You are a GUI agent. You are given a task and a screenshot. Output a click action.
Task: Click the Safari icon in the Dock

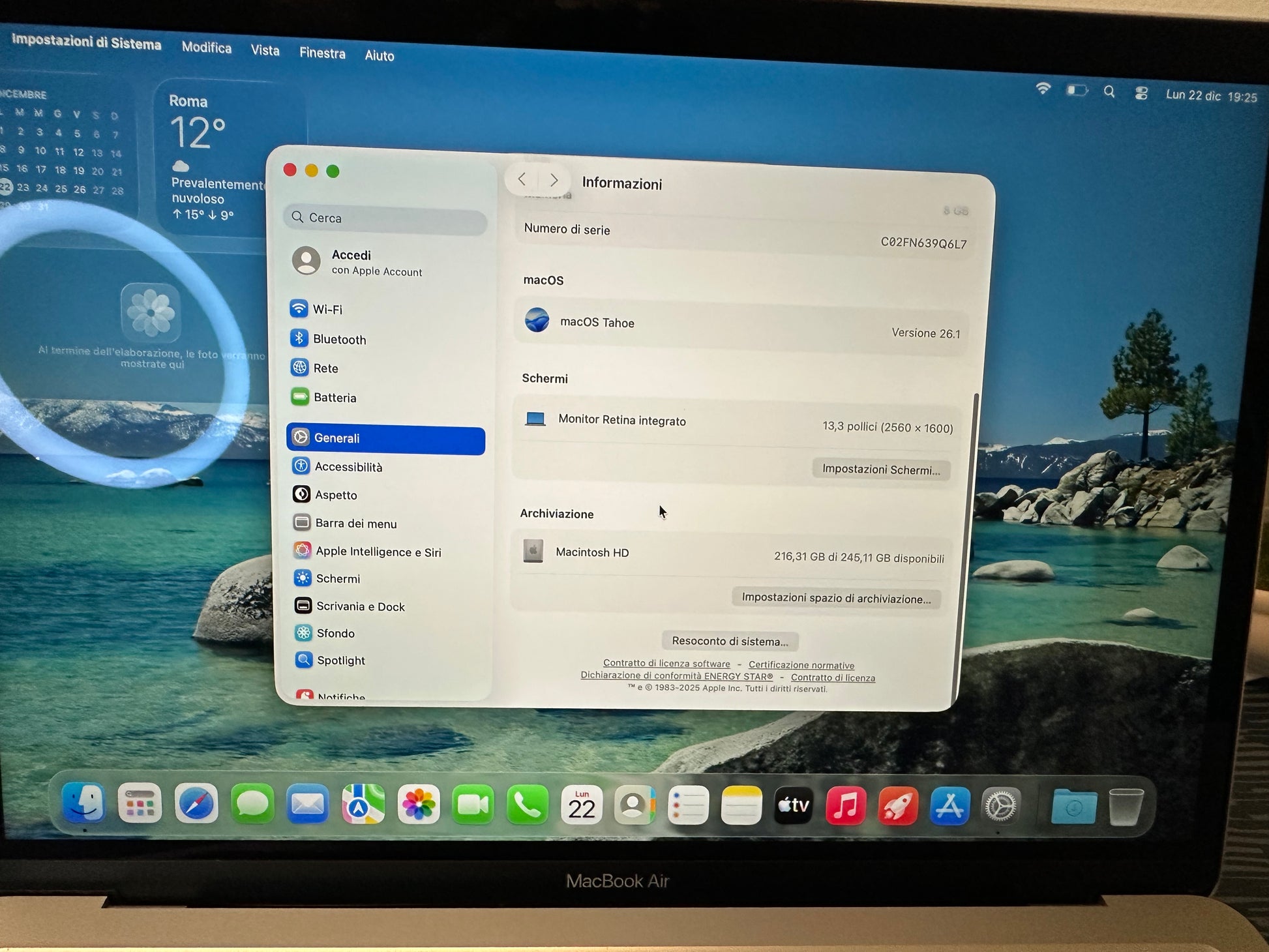click(x=196, y=803)
